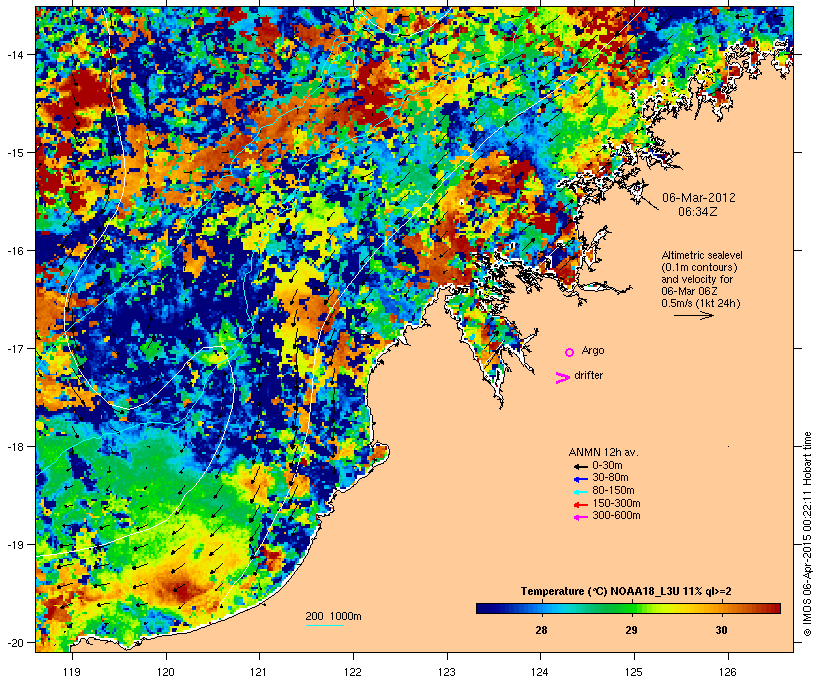This screenshot has height=680, width=820.
Task: Click the latitude label -16
Action: [x=15, y=251]
